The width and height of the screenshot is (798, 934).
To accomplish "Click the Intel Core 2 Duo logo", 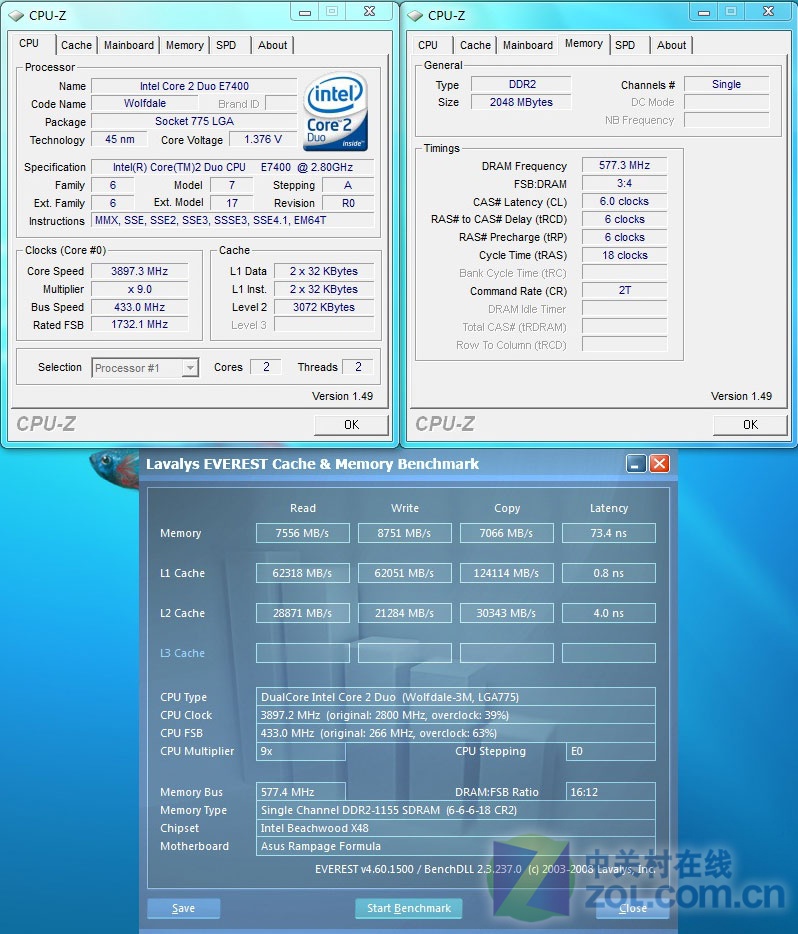I will pyautogui.click(x=335, y=112).
